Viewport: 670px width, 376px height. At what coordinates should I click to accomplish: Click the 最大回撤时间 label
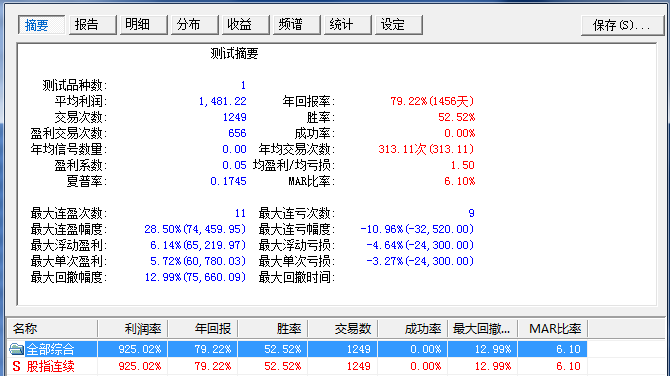(297, 277)
